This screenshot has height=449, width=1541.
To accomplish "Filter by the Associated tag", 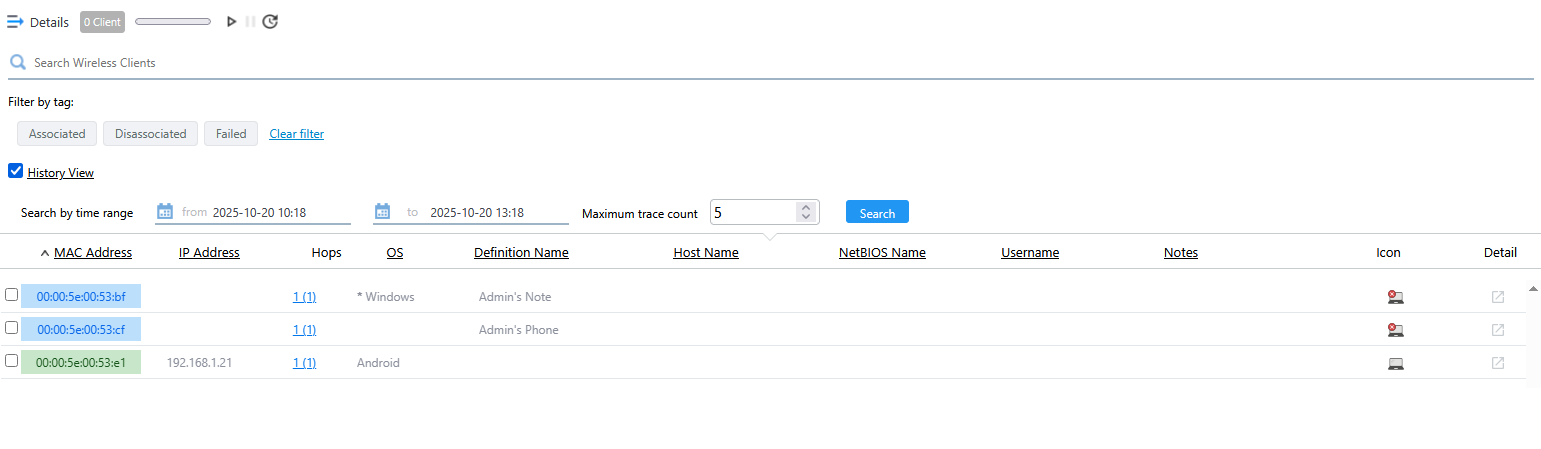I will 57,134.
